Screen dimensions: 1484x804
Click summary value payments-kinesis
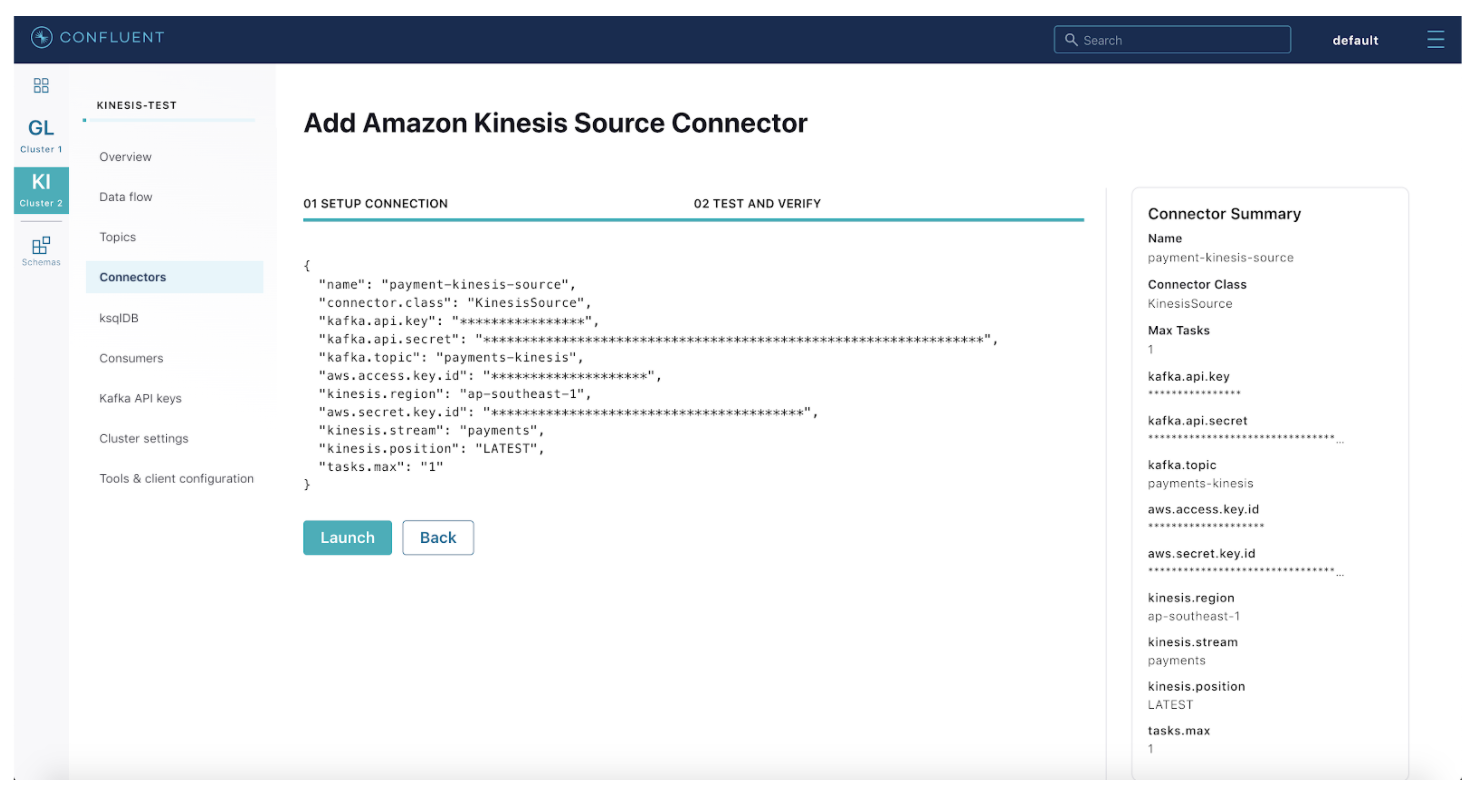tap(1200, 483)
